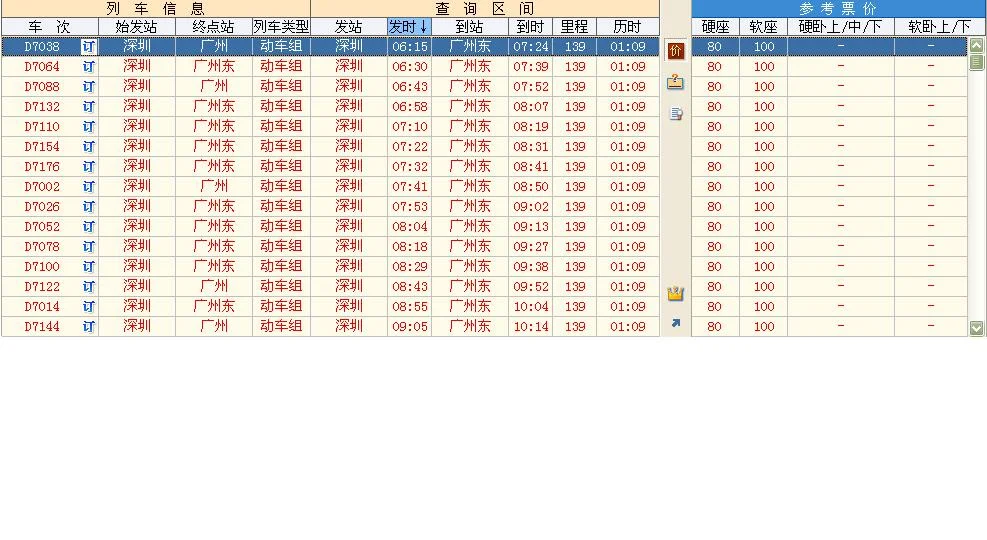This screenshot has width=987, height=540.
Task: Sort by the 终点站 terminal station header
Action: pos(214,27)
